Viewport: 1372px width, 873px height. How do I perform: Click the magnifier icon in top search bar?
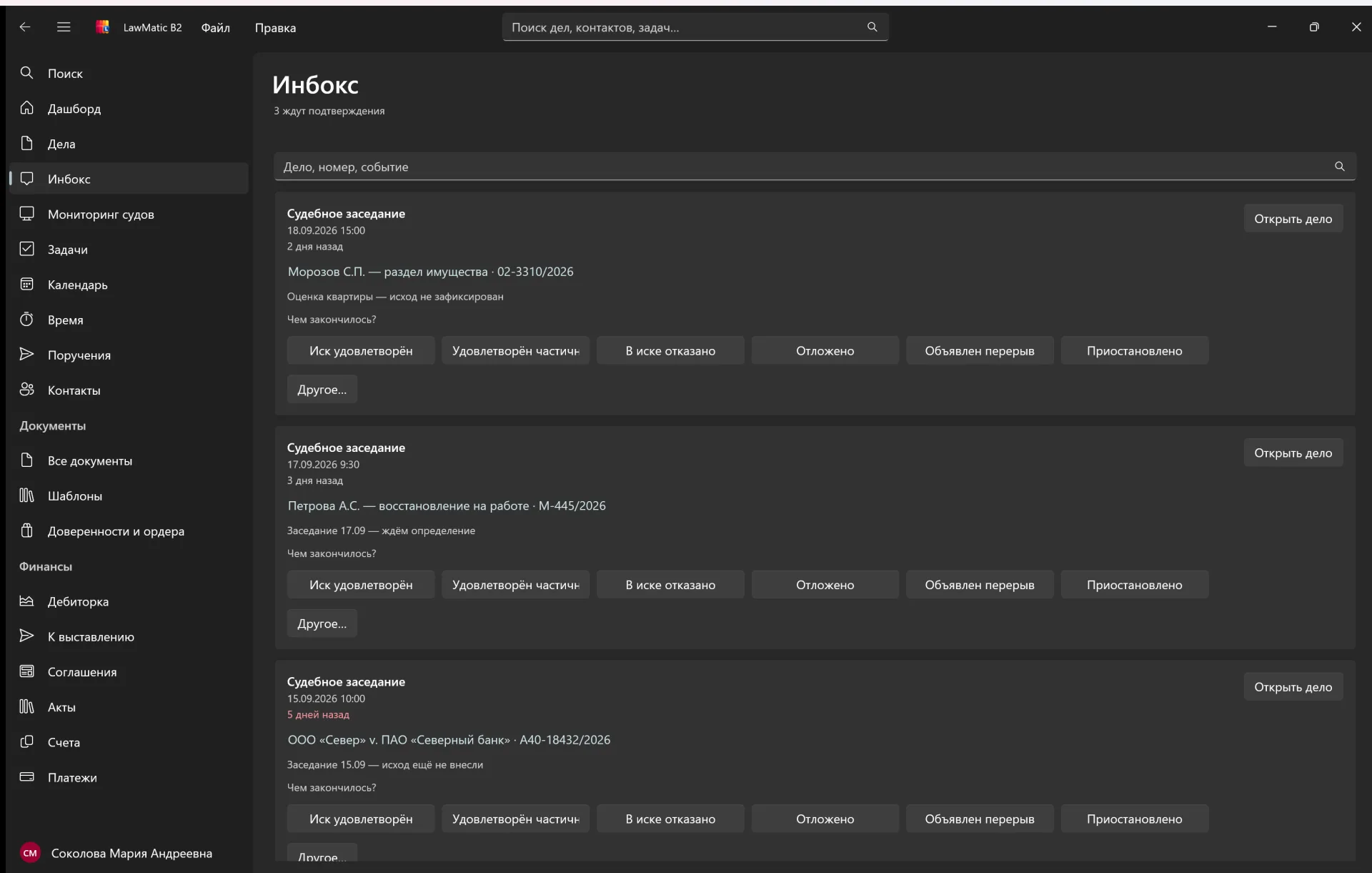pyautogui.click(x=872, y=27)
